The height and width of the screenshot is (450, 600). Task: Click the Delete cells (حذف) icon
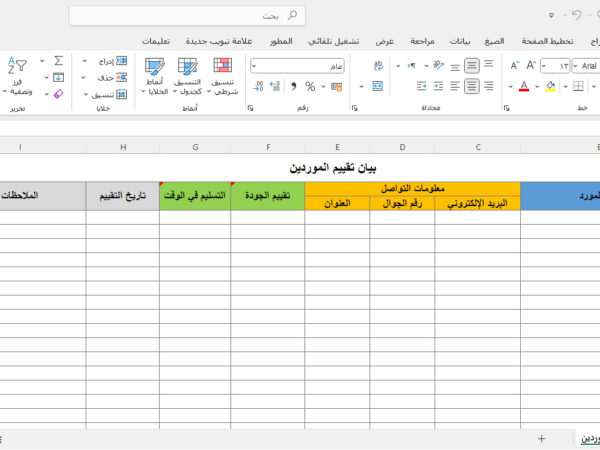[x=122, y=78]
